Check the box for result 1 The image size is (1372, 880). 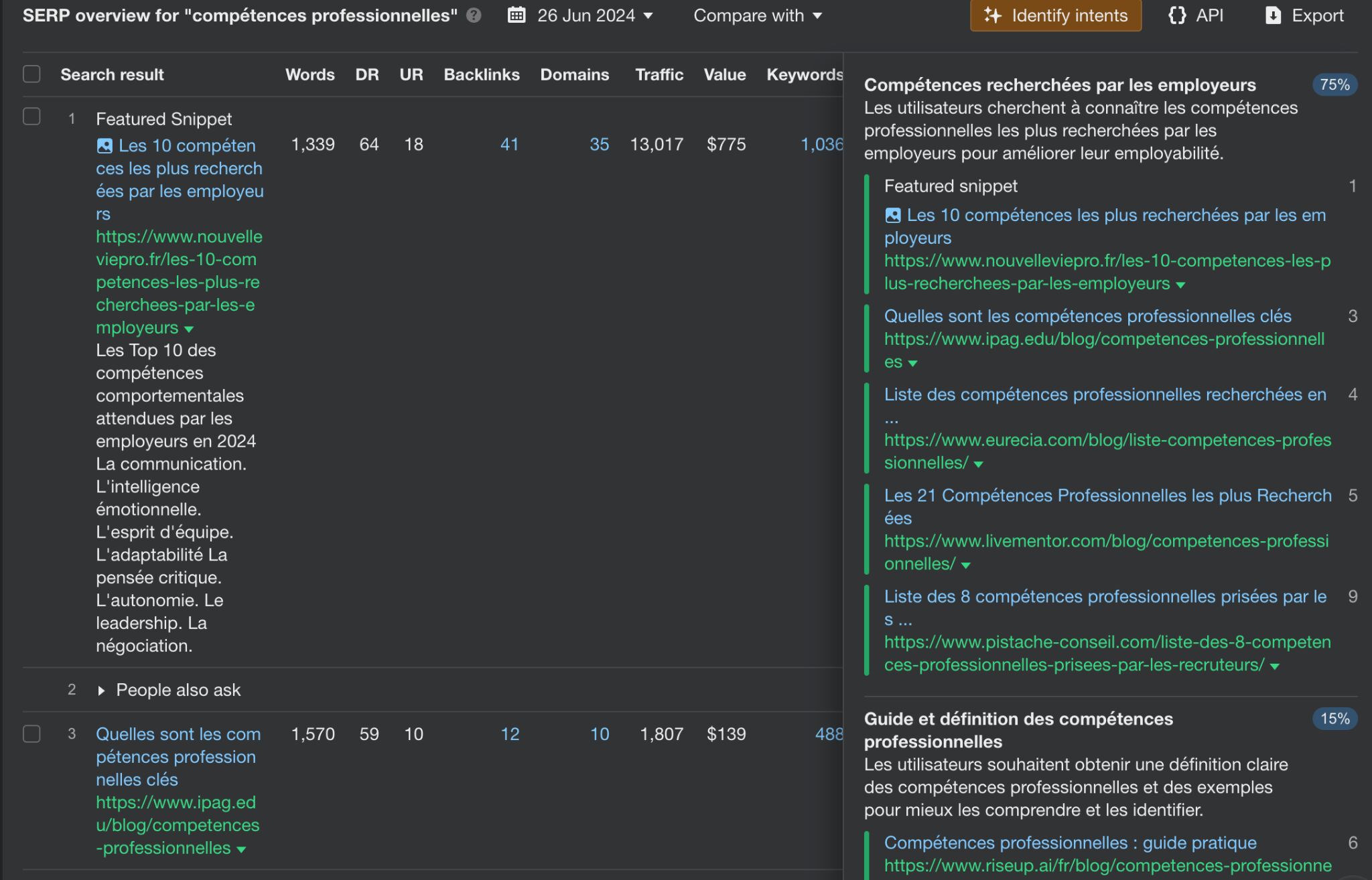click(x=31, y=117)
